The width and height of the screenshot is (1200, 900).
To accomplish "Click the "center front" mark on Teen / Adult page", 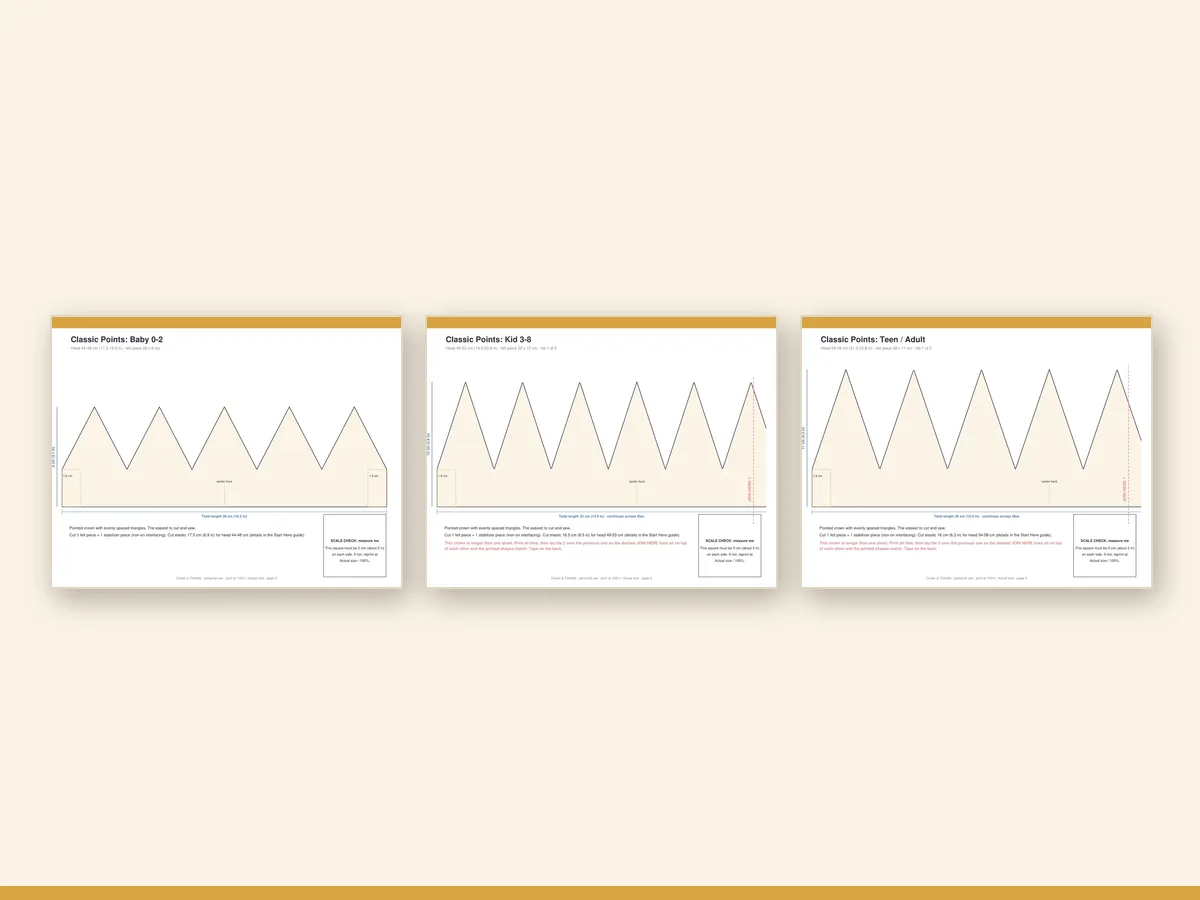I will tap(1049, 482).
